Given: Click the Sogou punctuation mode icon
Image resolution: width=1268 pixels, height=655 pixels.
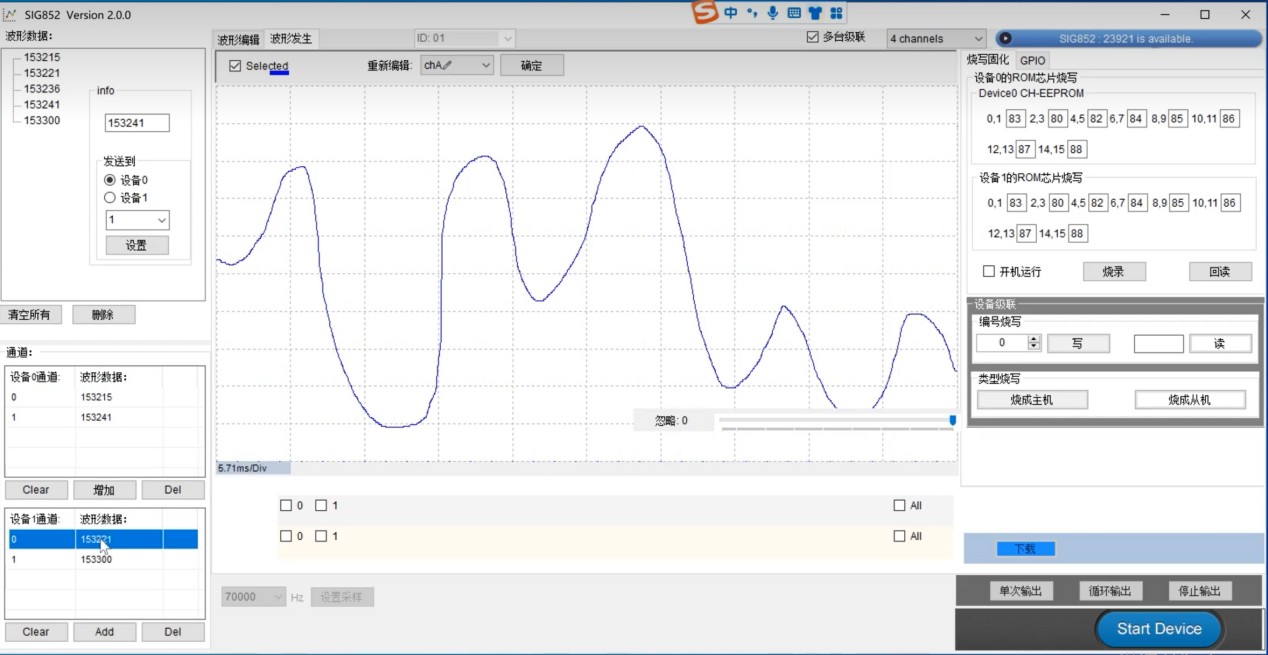Looking at the screenshot, I should 752,13.
